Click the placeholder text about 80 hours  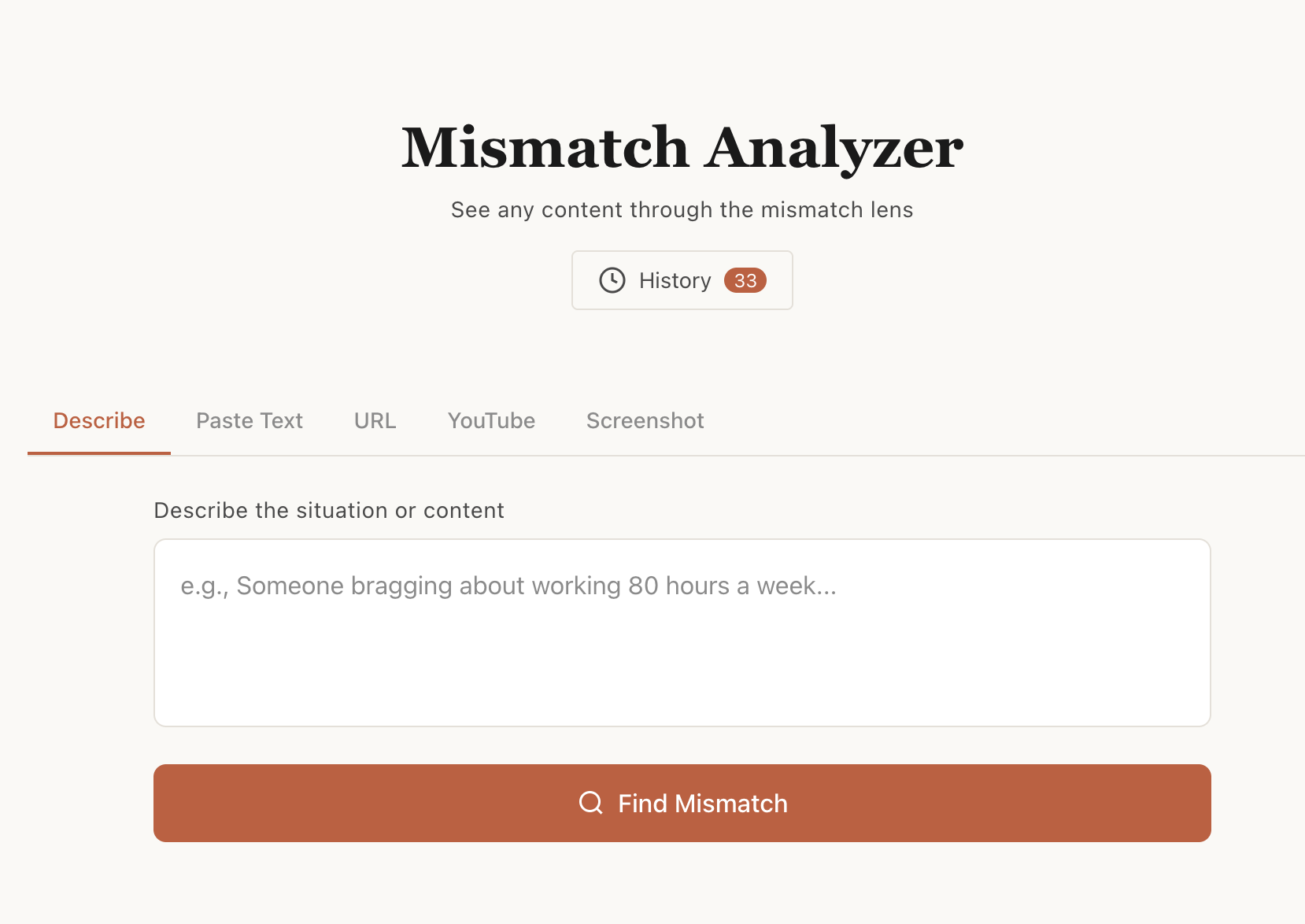tap(508, 586)
